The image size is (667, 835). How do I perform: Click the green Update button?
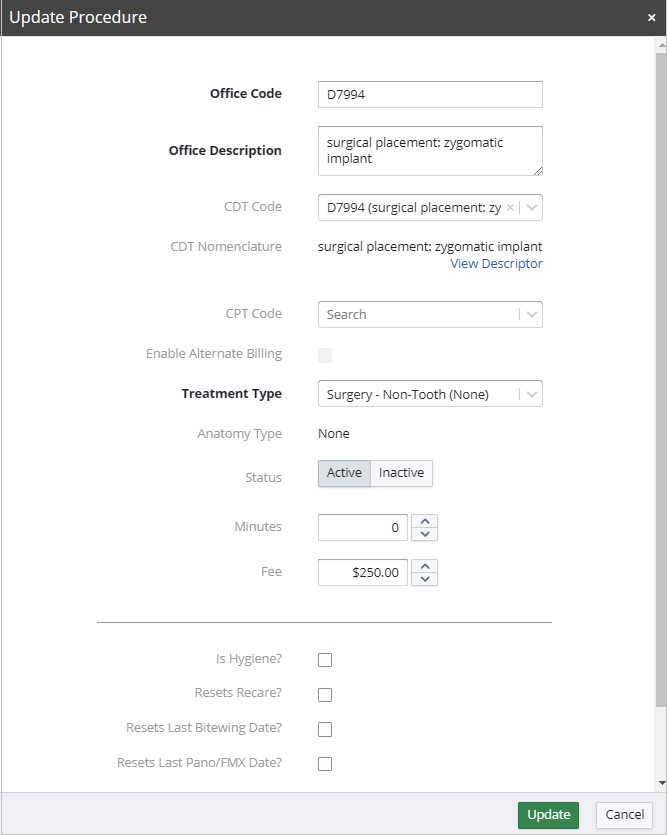(548, 814)
